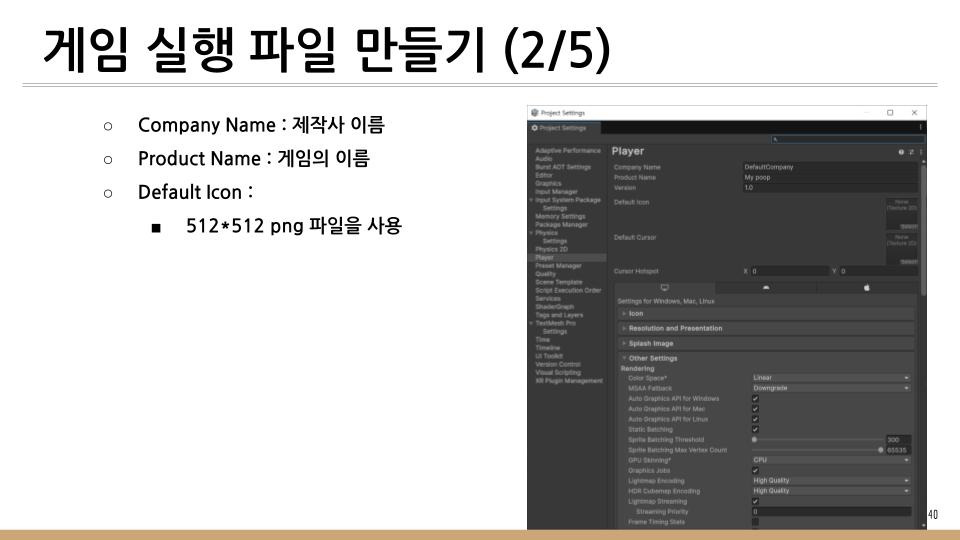Select Script Execution Order category
Screen dimensions: 960x540
tap(568, 290)
